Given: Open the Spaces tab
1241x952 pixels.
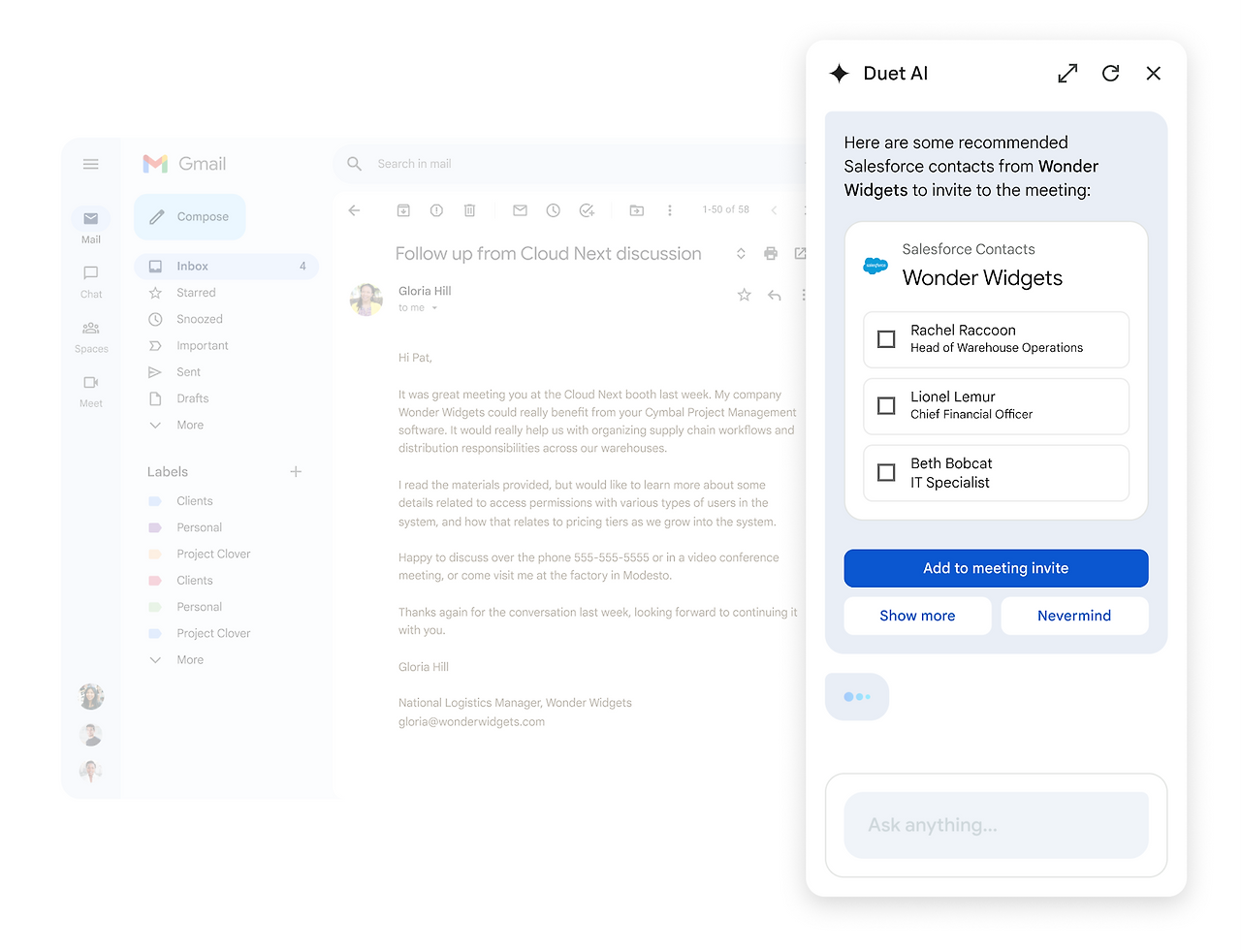Looking at the screenshot, I should pyautogui.click(x=91, y=336).
